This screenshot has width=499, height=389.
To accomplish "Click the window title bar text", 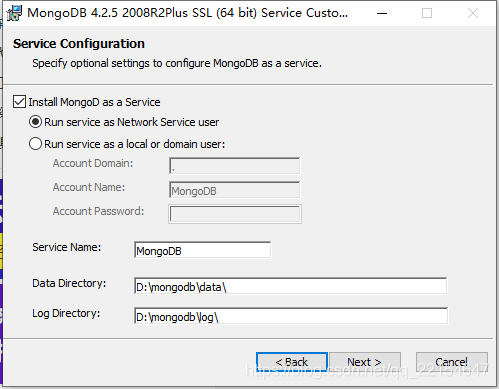I will 188,13.
